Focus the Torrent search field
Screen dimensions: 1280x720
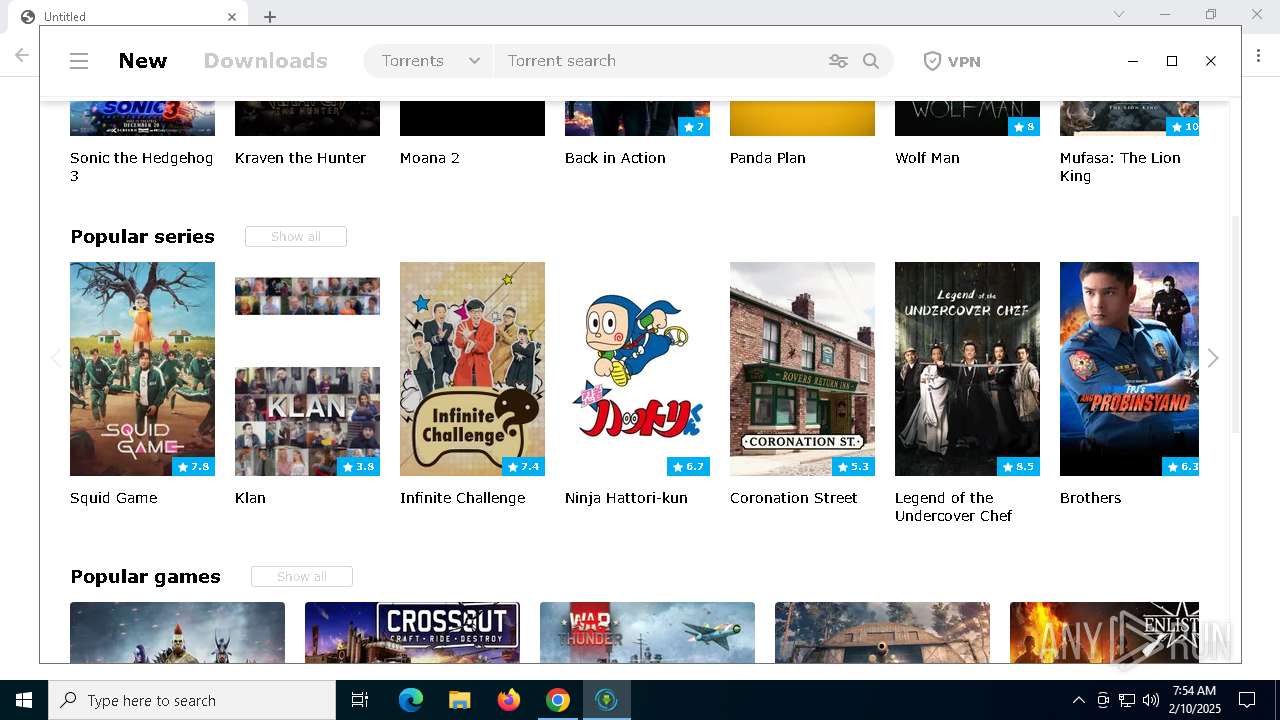tap(660, 61)
